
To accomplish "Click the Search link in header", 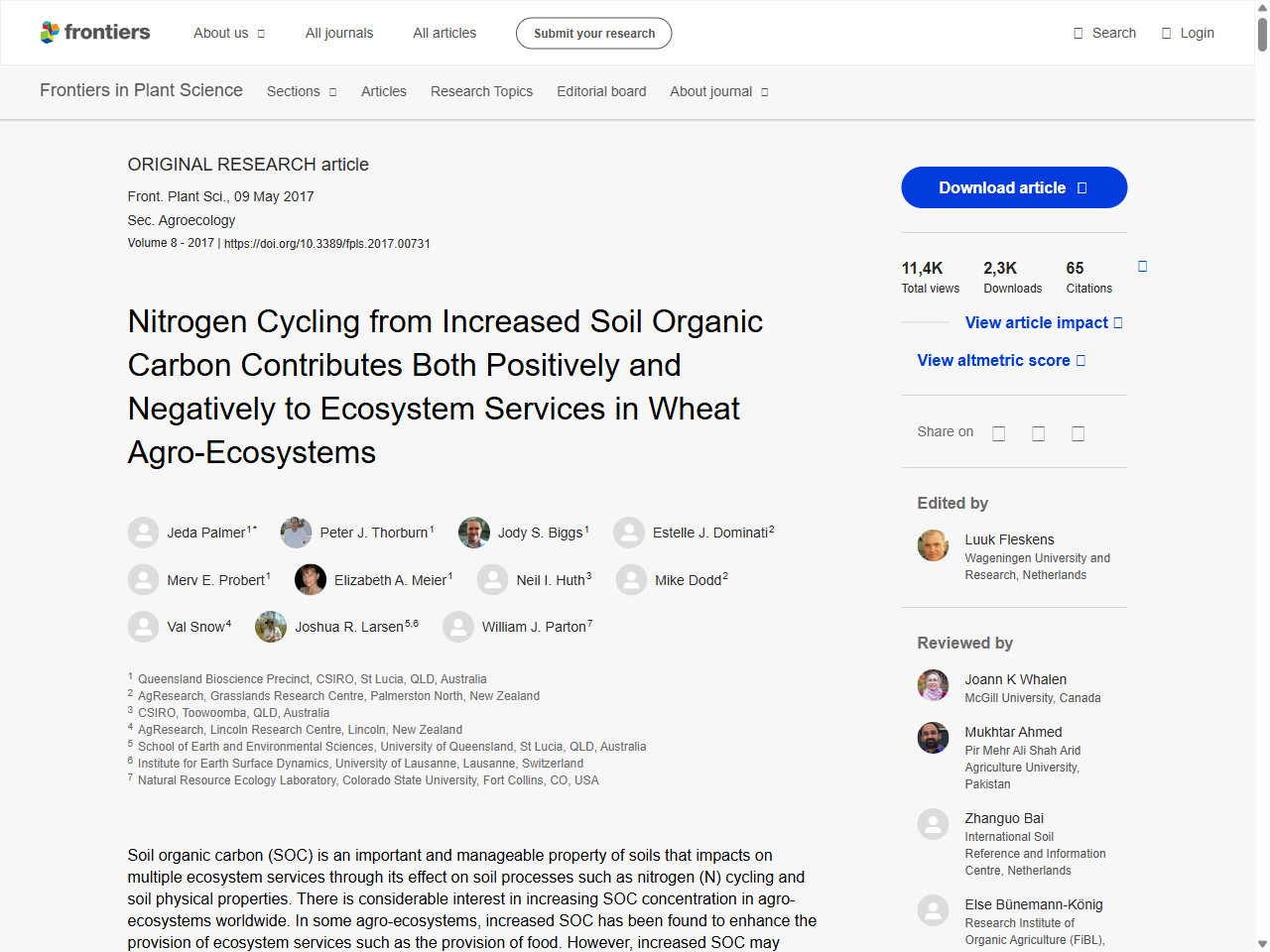I will point(1104,33).
